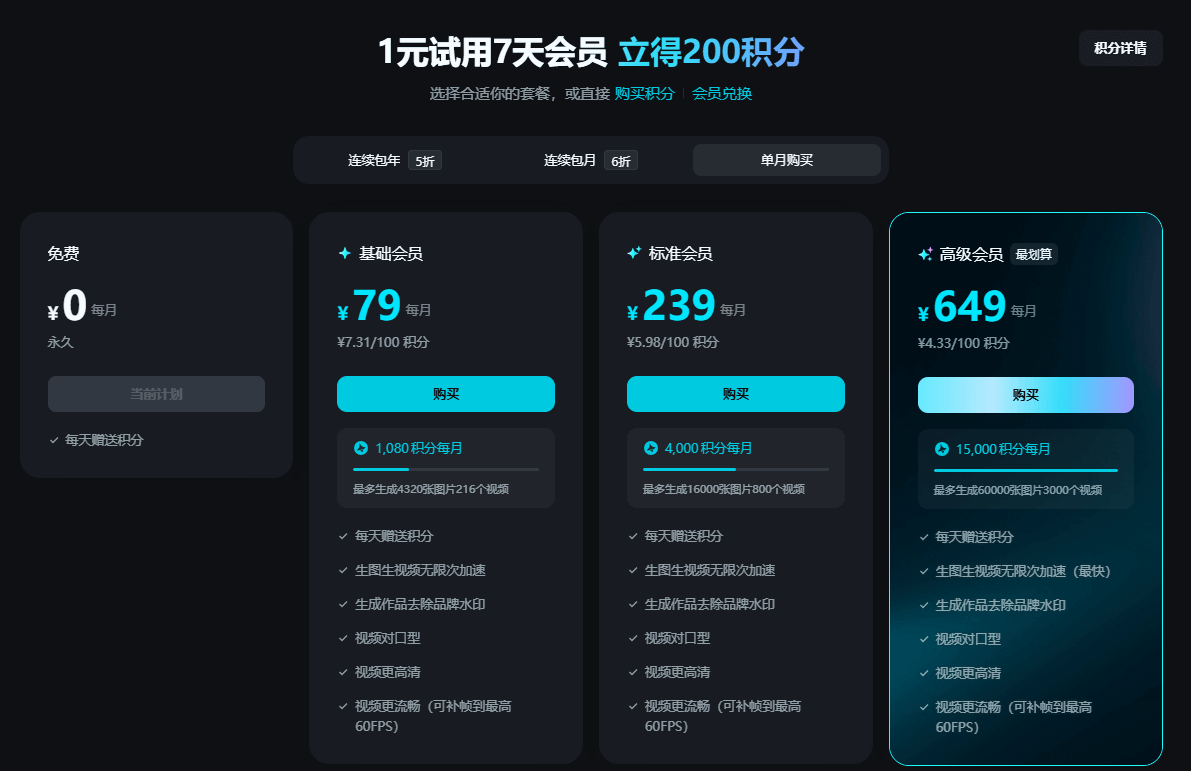Click the ¥239 每月 price
The image size is (1191, 771).
pos(687,305)
